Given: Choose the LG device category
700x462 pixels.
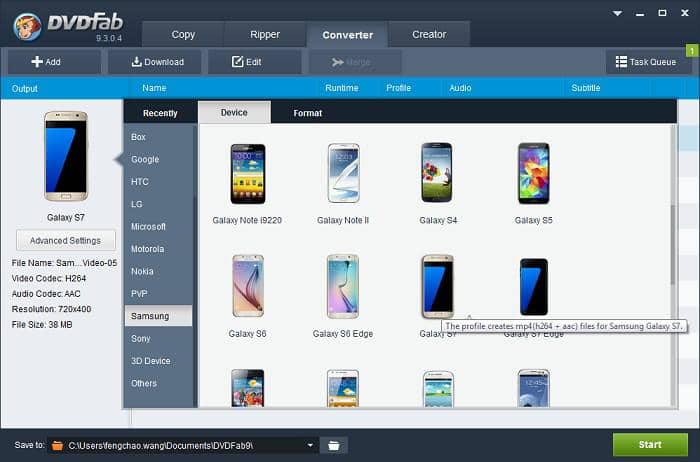Looking at the screenshot, I should 158,204.
